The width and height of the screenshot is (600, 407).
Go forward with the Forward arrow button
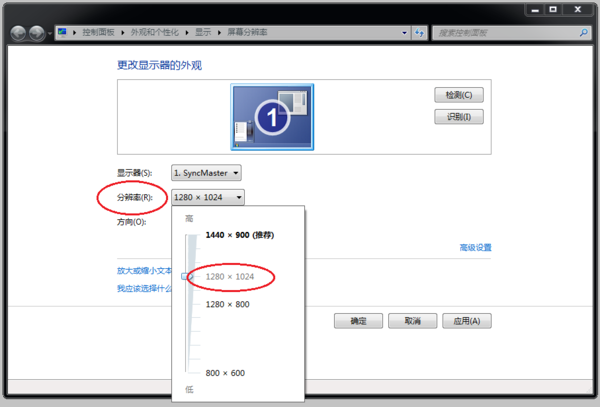[x=37, y=33]
